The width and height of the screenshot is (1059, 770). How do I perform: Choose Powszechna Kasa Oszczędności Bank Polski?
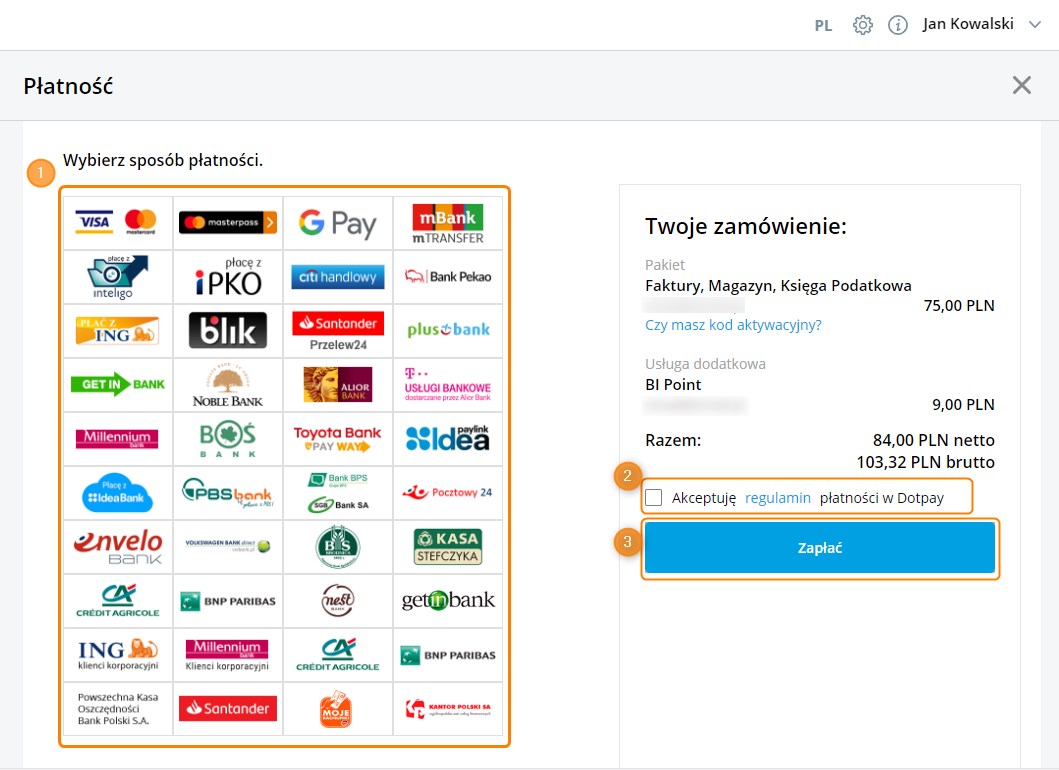118,709
